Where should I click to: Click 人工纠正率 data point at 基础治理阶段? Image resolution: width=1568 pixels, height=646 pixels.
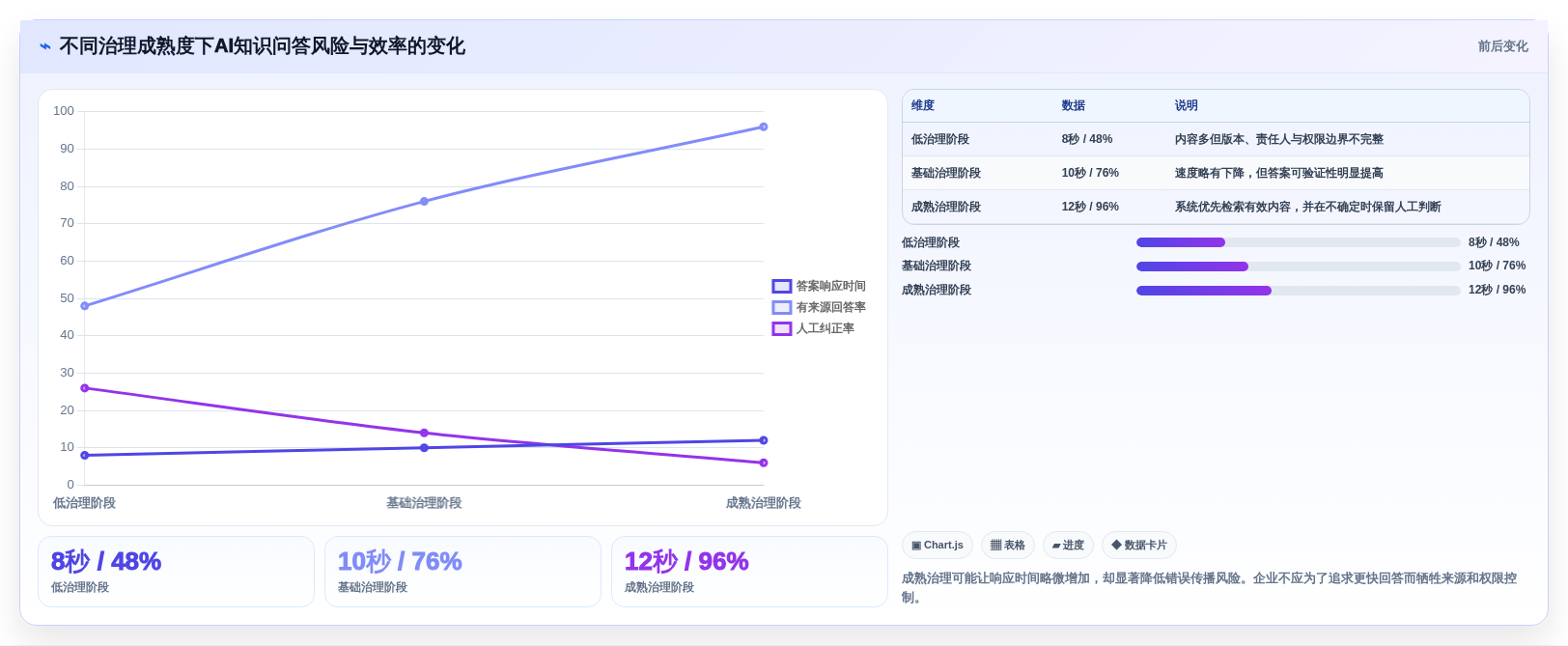point(424,433)
